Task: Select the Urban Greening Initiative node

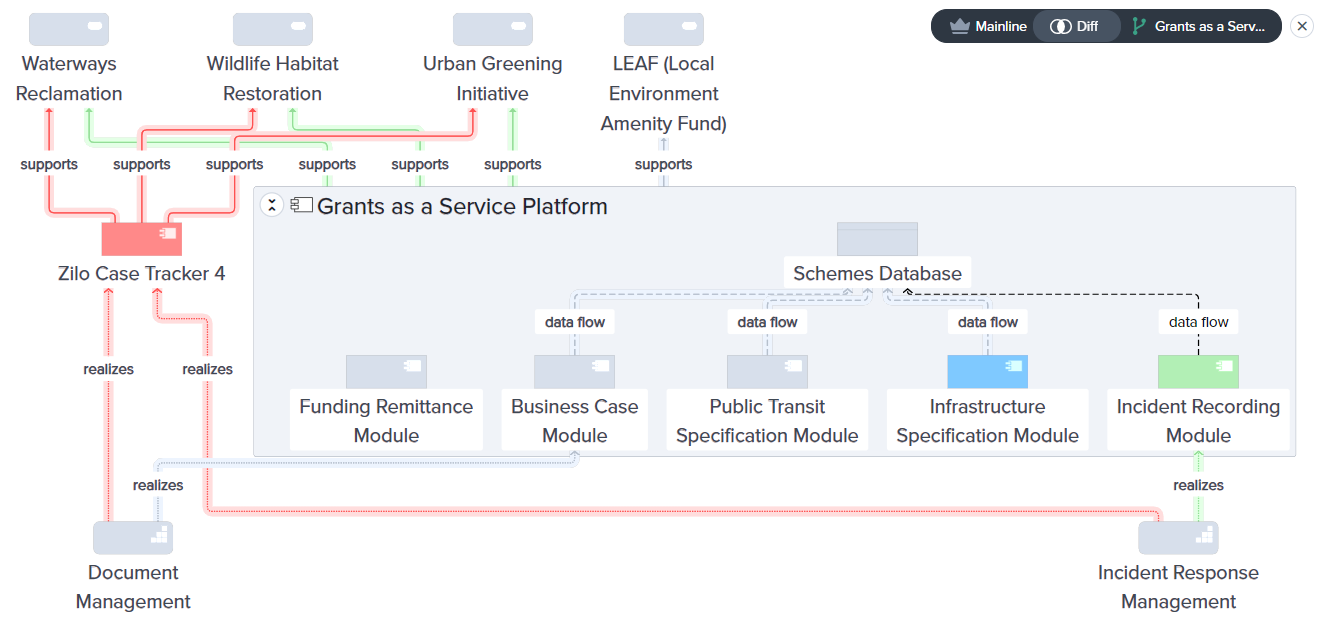Action: point(493,78)
